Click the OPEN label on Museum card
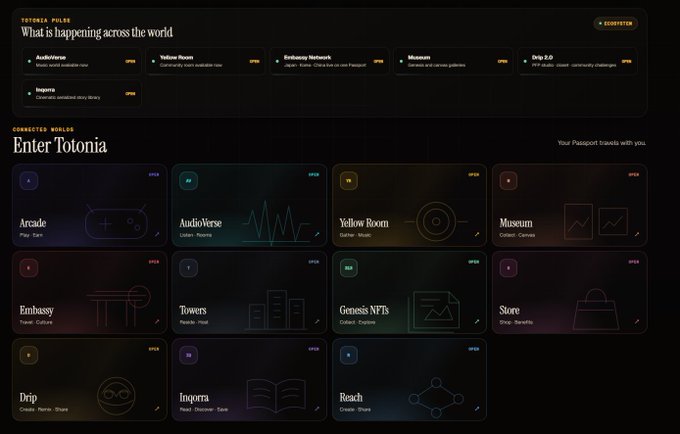680x434 pixels. [x=634, y=175]
